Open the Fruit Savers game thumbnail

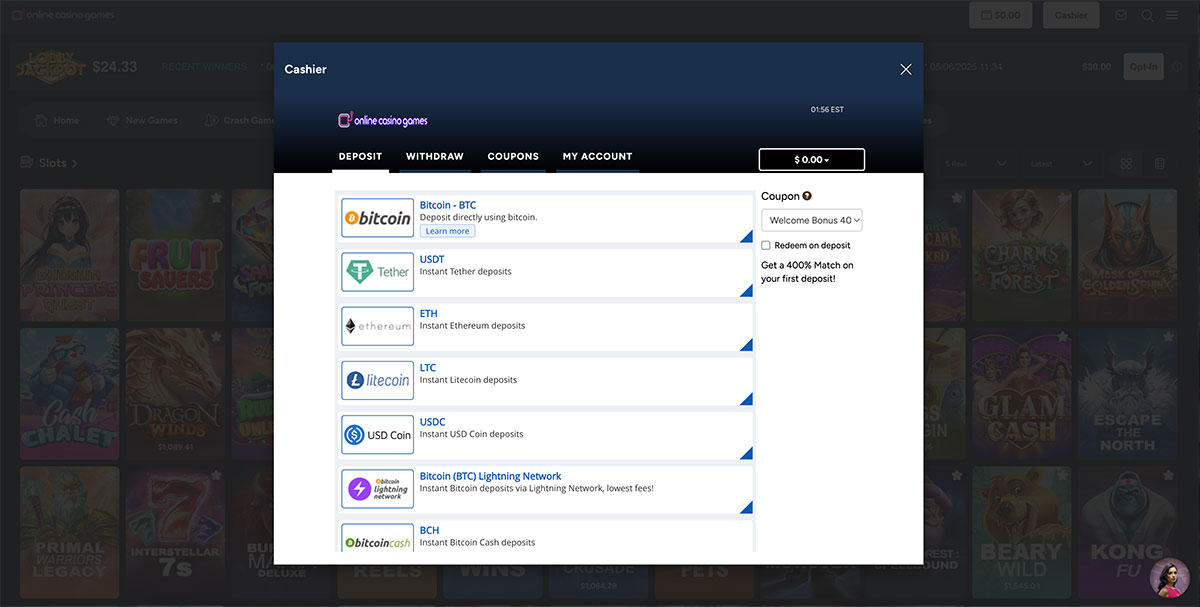coord(175,255)
